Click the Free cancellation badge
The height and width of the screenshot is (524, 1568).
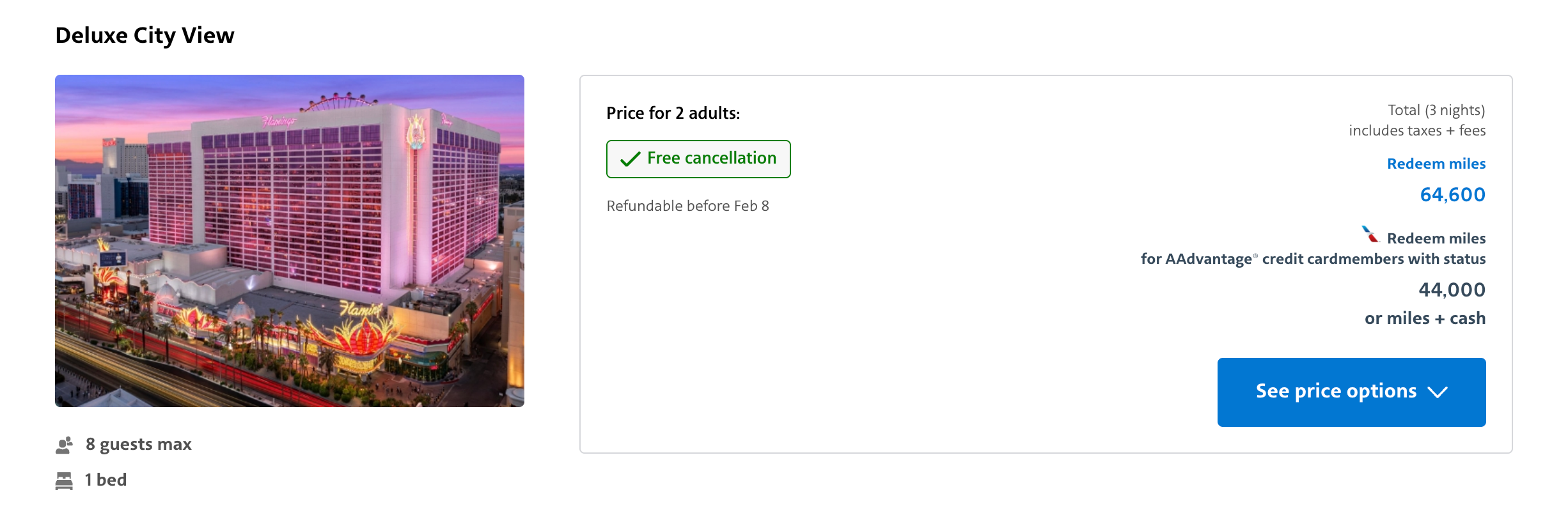pos(698,159)
